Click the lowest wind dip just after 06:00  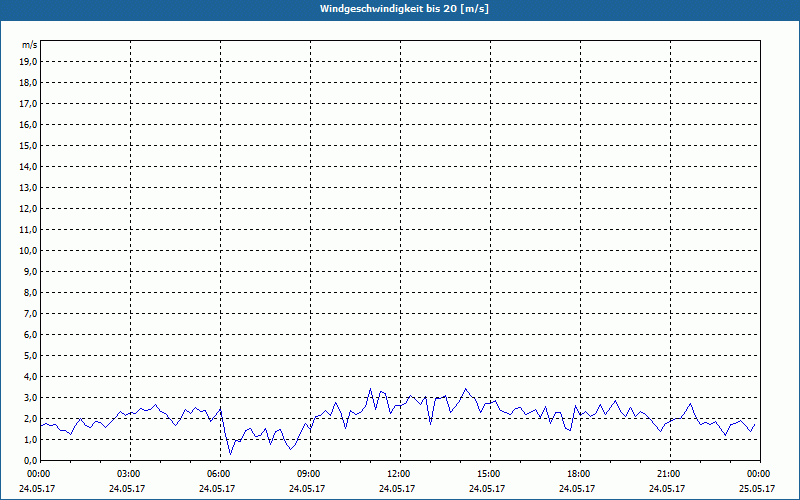[x=230, y=453]
